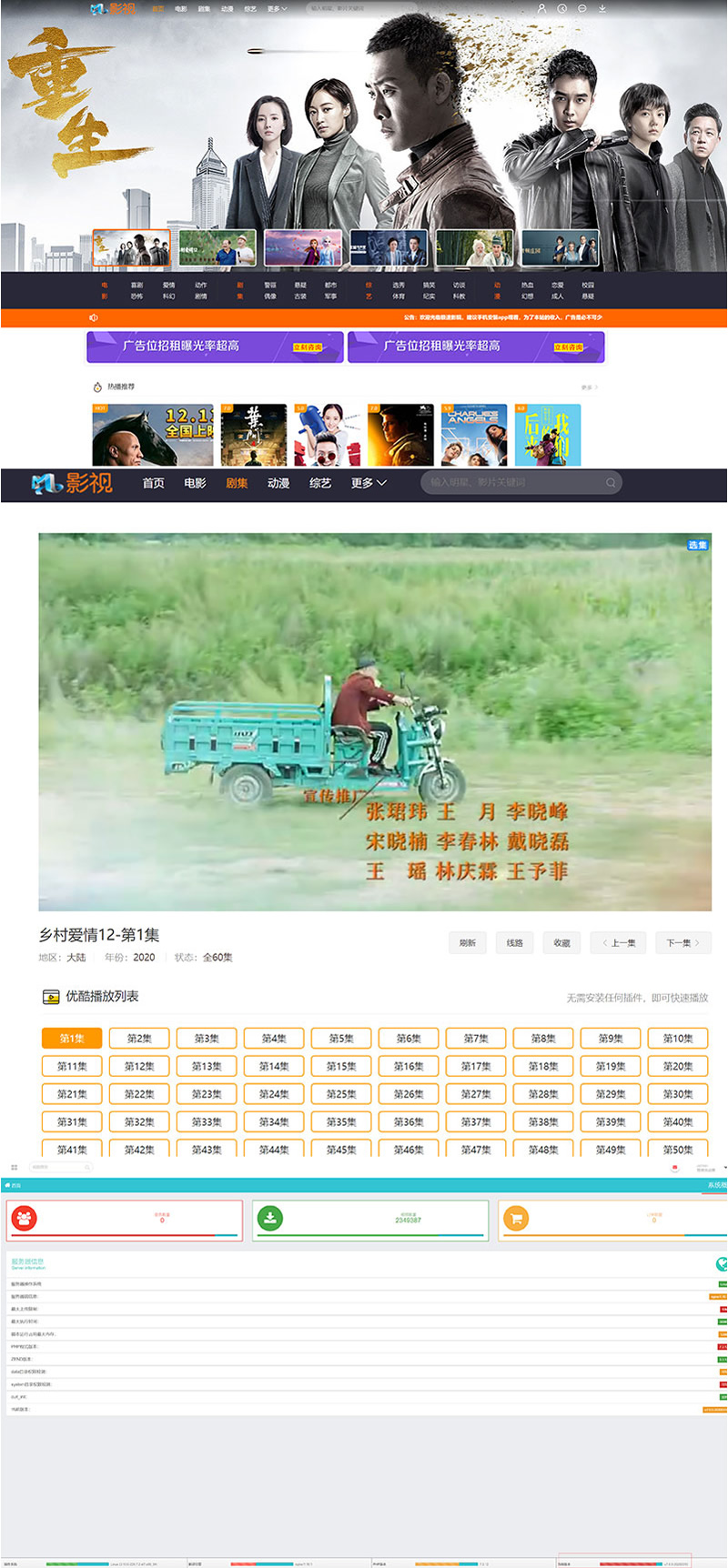Click the user profile icon in top header
Viewport: 728px width, 1568px height.
pos(541,8)
